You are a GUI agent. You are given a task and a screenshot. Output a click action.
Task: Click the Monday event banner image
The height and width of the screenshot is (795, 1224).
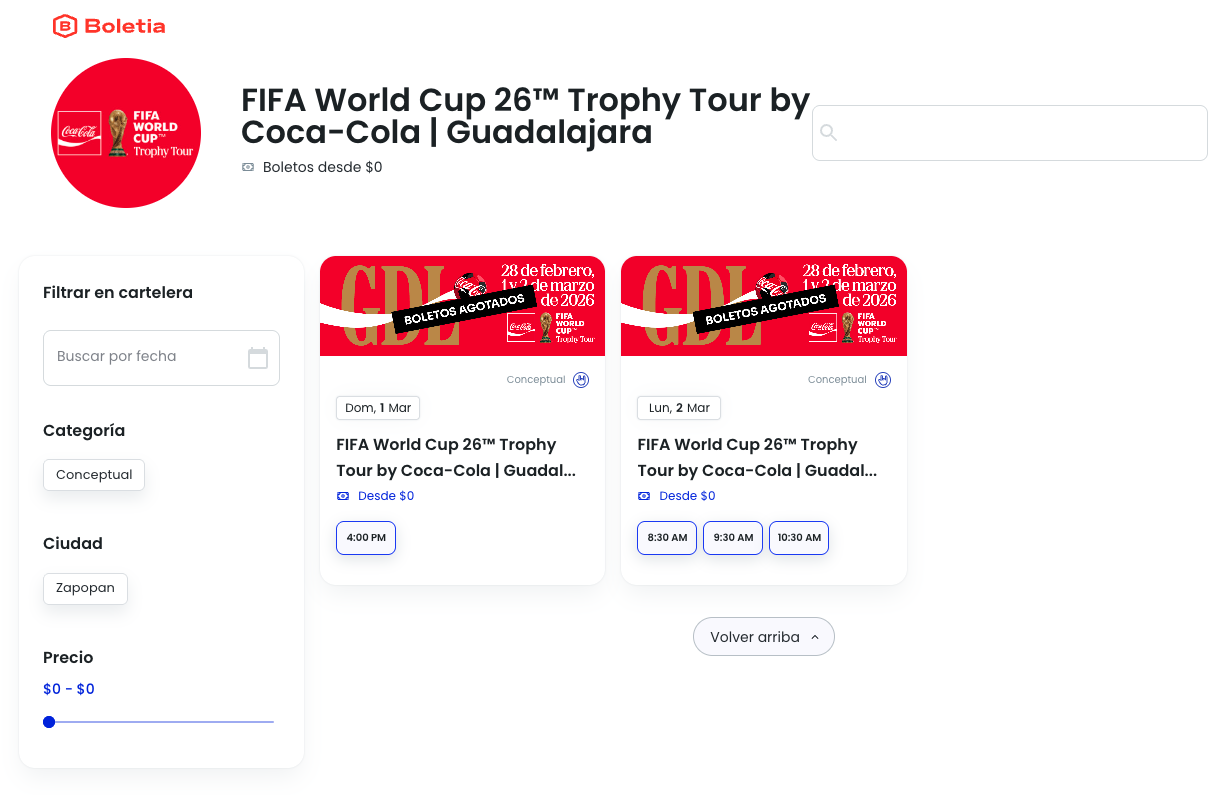coord(763,306)
